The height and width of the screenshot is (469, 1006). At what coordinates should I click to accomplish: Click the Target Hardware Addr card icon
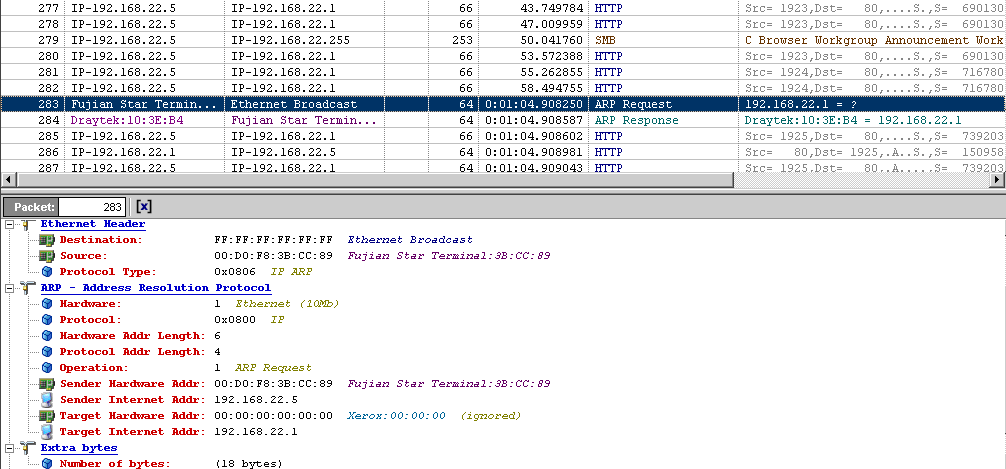tap(47, 416)
